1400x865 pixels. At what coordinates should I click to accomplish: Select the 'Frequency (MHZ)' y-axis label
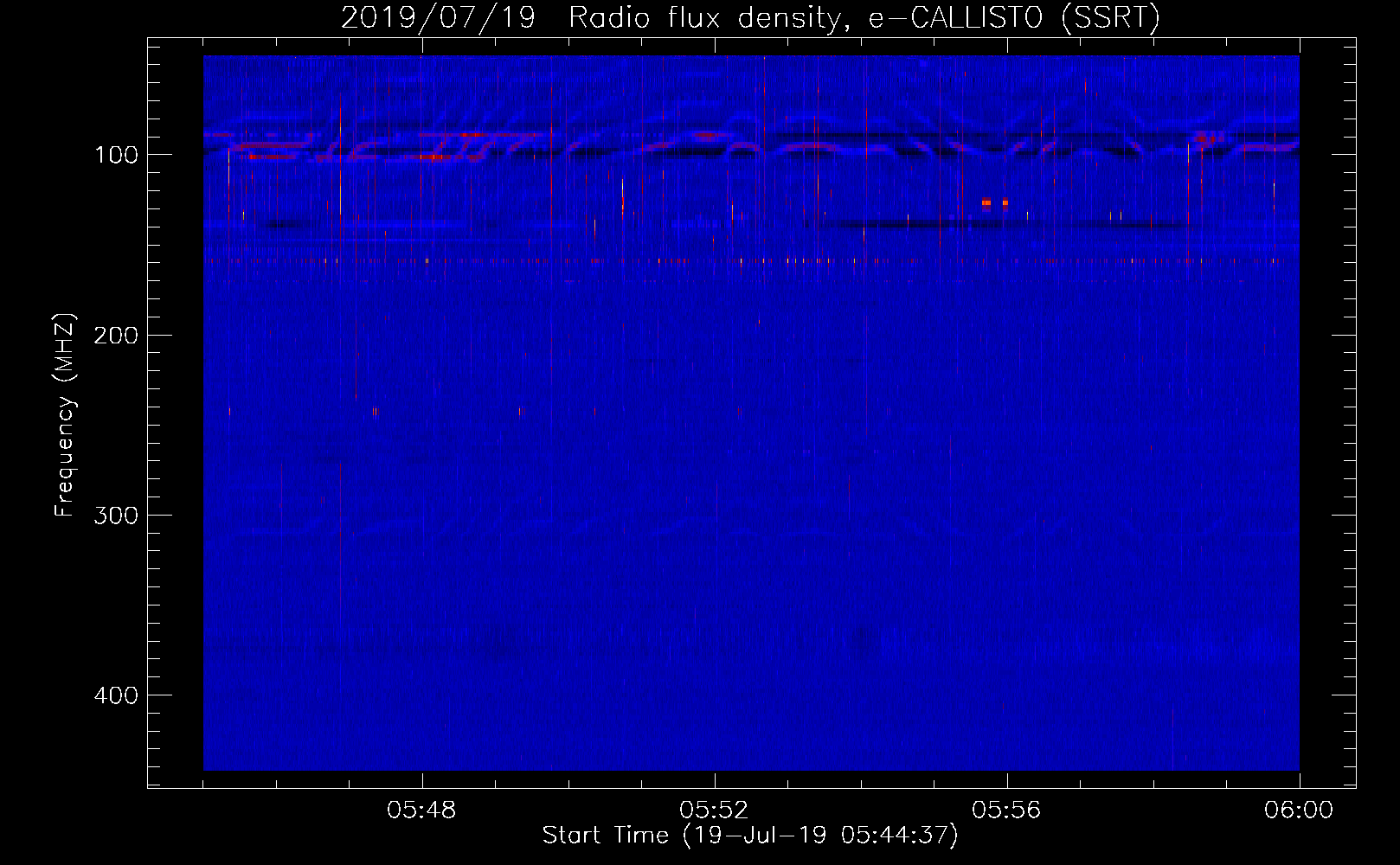[x=65, y=414]
